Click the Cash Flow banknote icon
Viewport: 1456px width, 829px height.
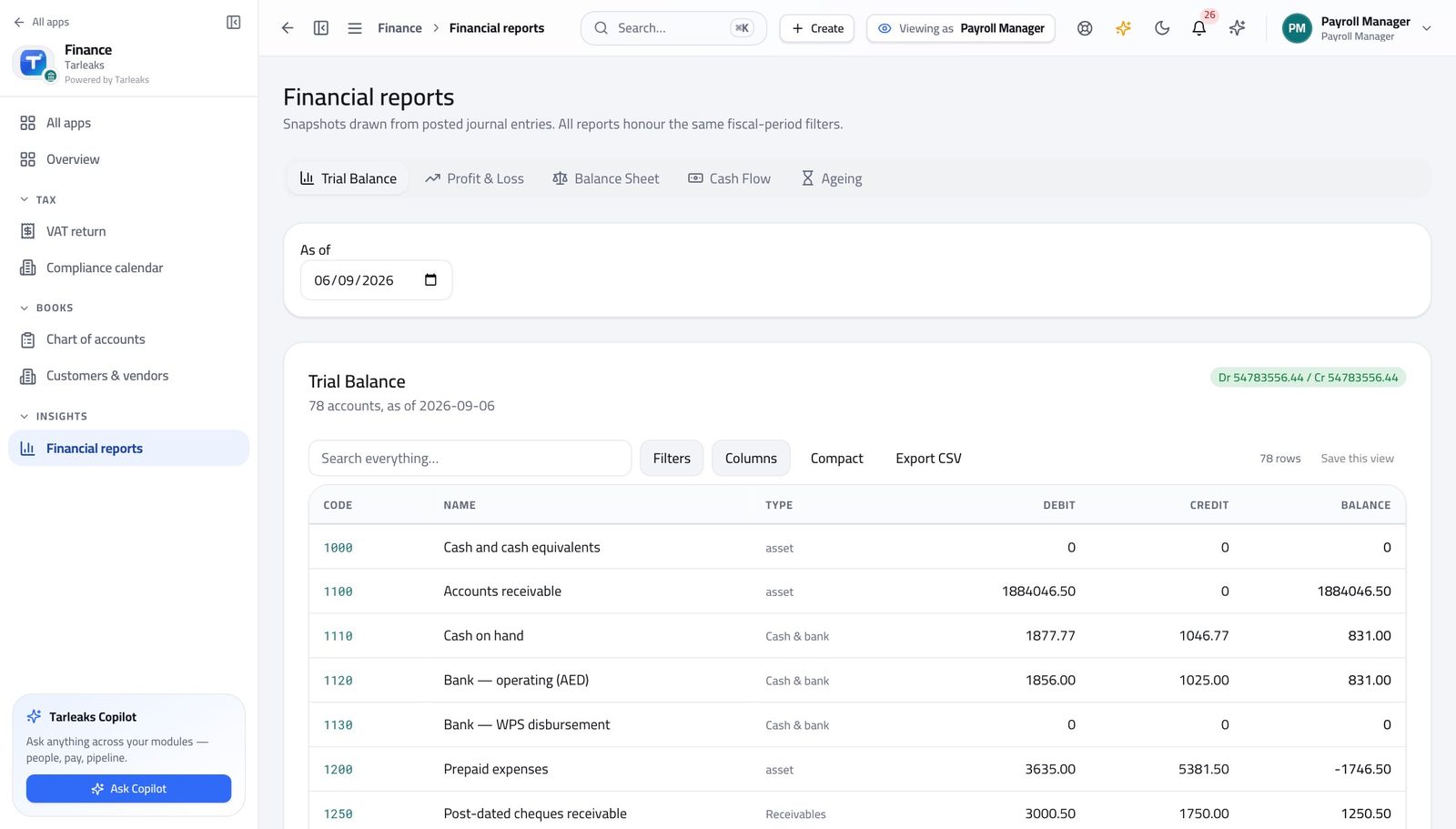click(695, 178)
